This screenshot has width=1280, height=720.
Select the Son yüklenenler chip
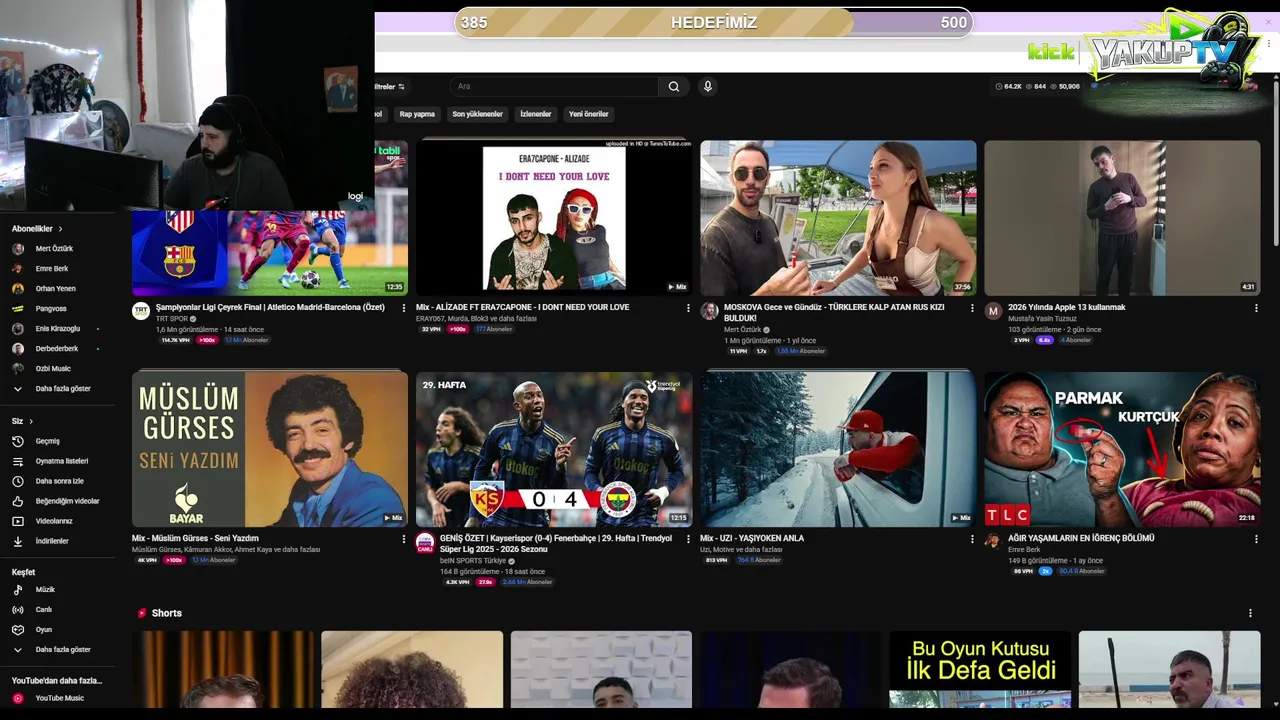tap(478, 114)
